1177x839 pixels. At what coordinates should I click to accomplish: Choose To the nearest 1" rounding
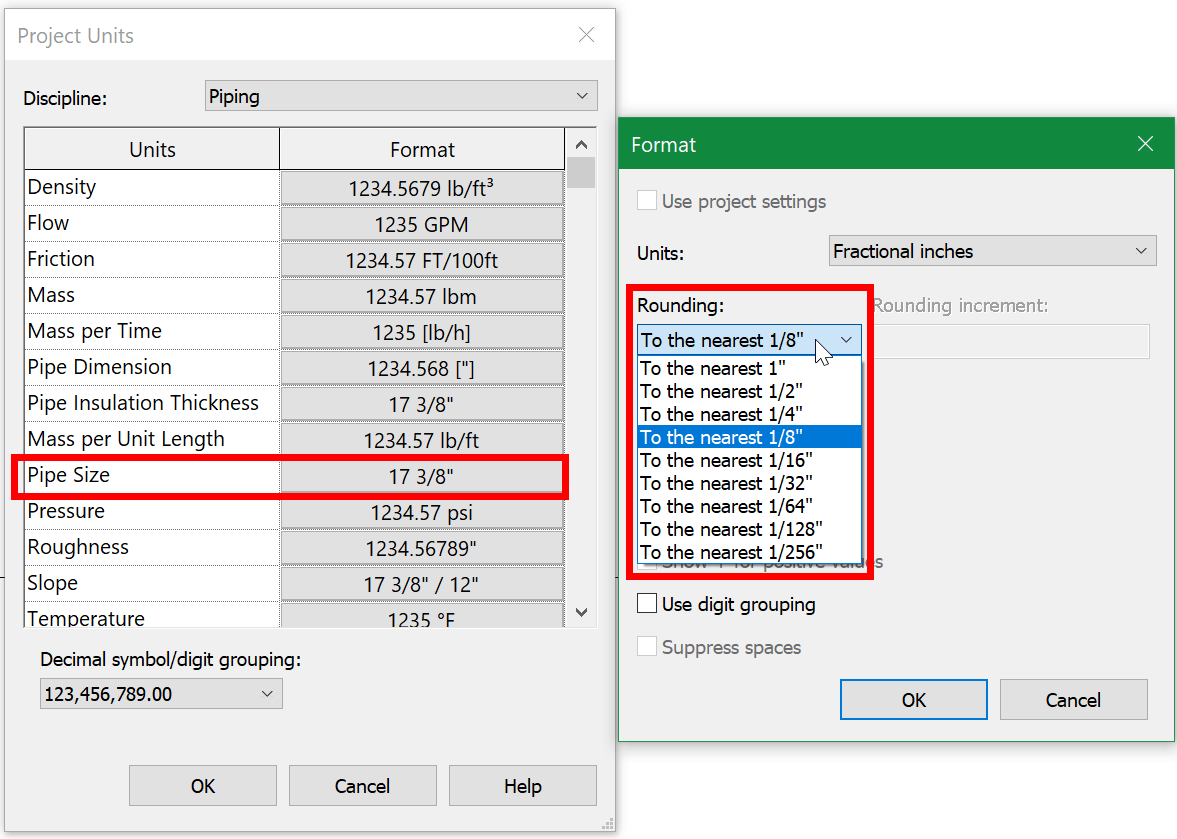(x=749, y=368)
